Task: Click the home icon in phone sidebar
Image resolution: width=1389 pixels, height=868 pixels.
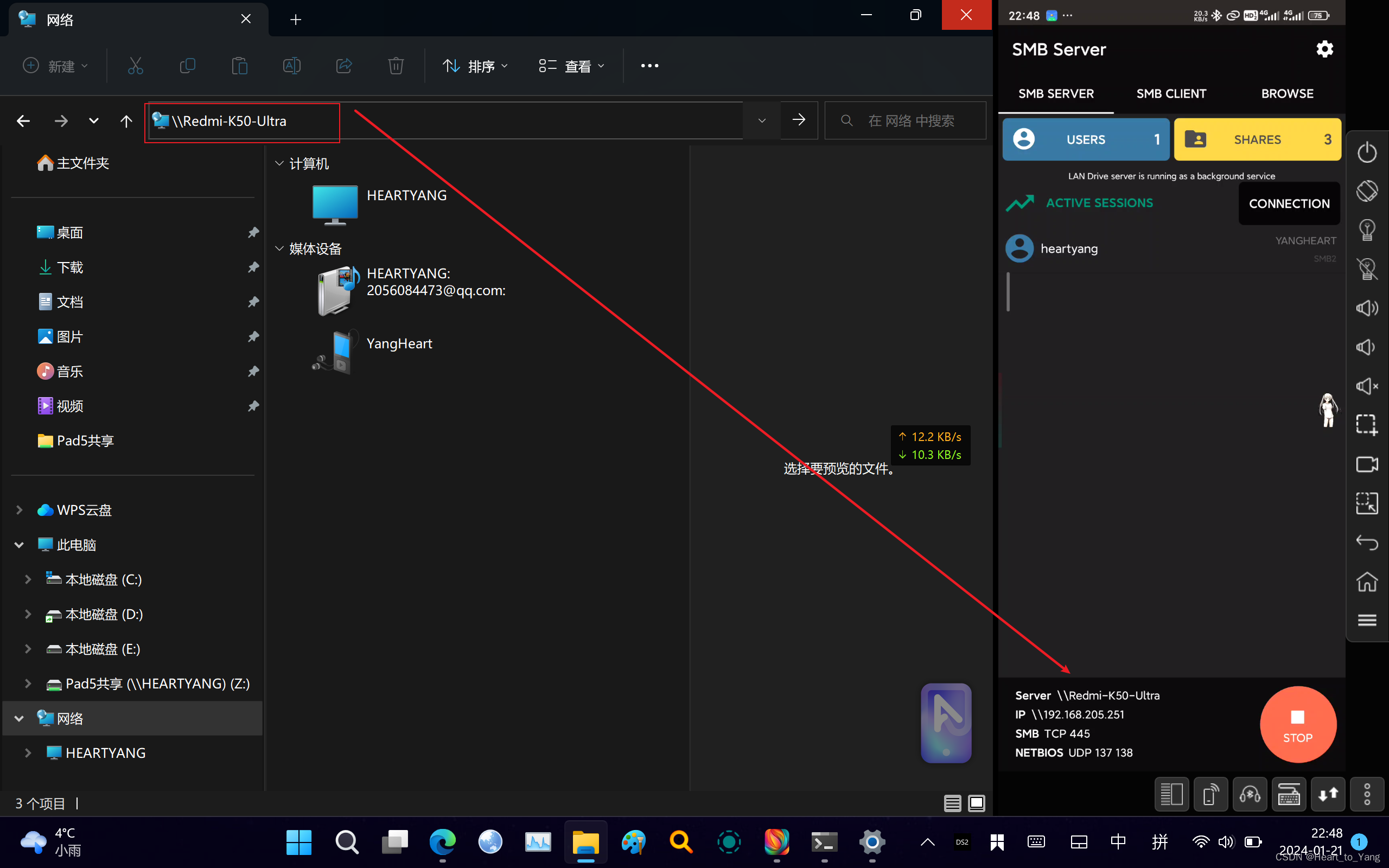Action: coord(1367,582)
